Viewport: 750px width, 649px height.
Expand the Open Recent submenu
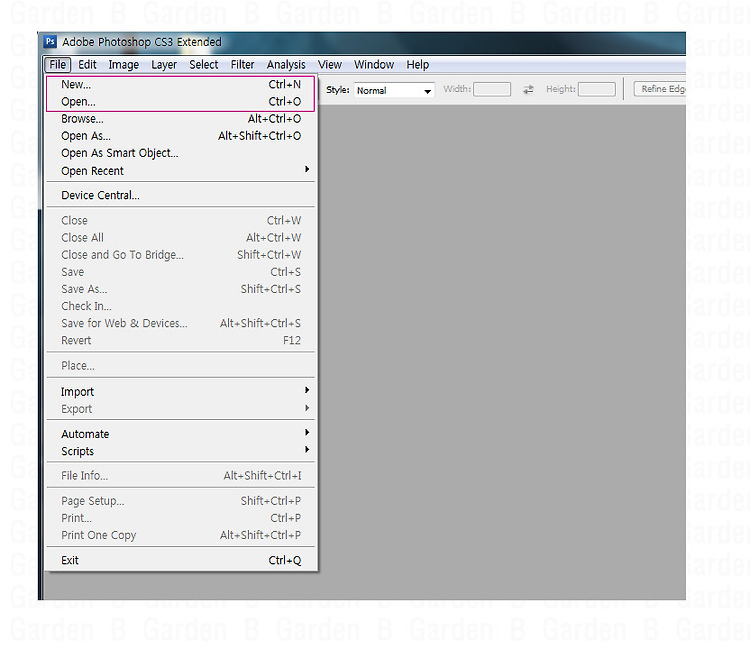[181, 171]
